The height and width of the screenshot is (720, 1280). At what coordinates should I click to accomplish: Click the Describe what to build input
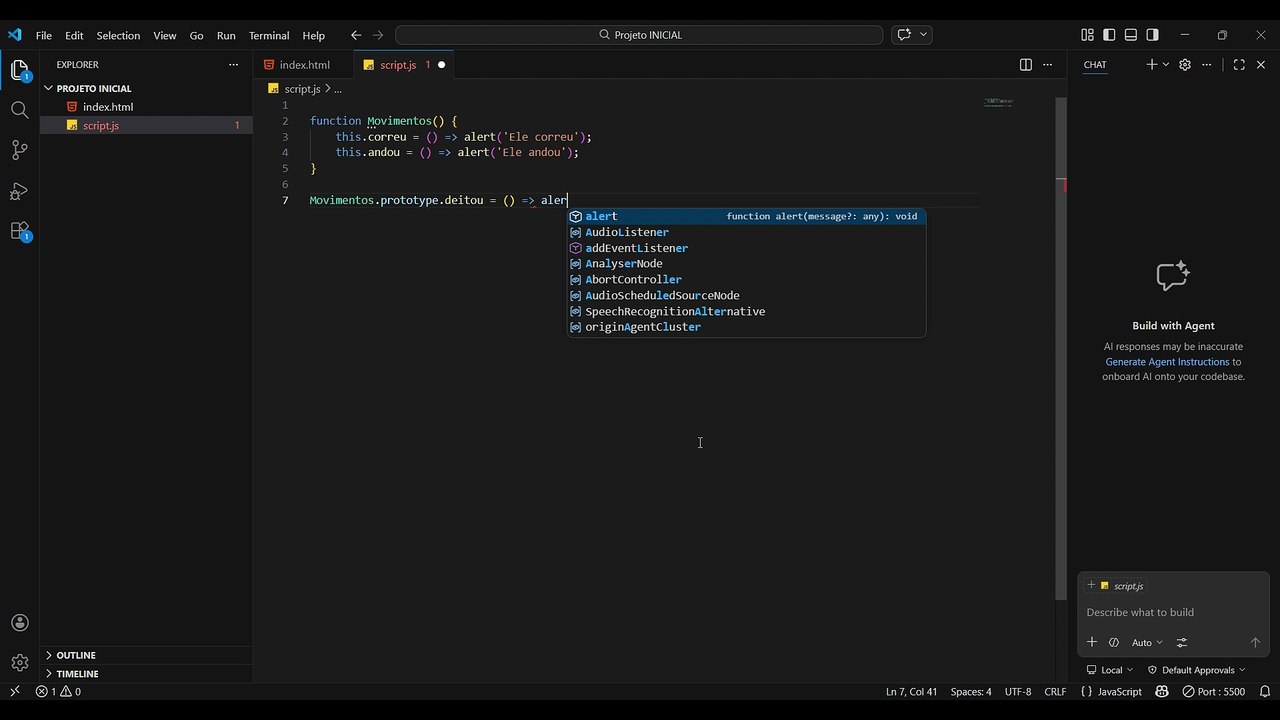pos(1173,612)
